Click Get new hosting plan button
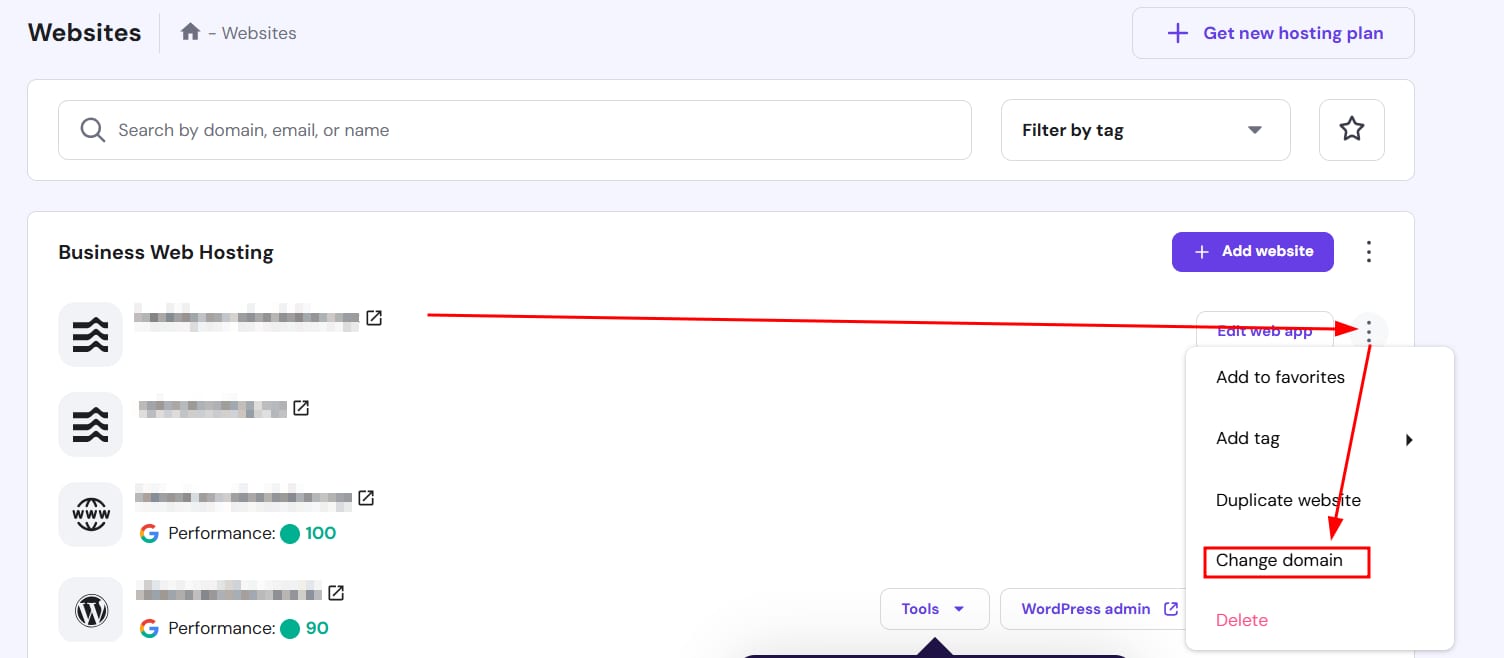The height and width of the screenshot is (658, 1504). coord(1274,33)
